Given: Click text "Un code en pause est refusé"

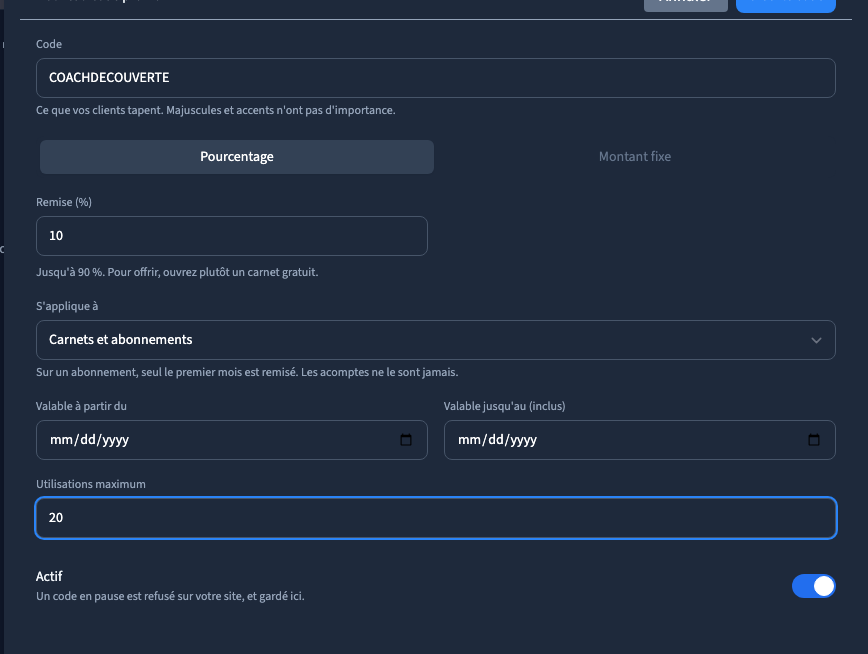Looking at the screenshot, I should coord(170,596).
